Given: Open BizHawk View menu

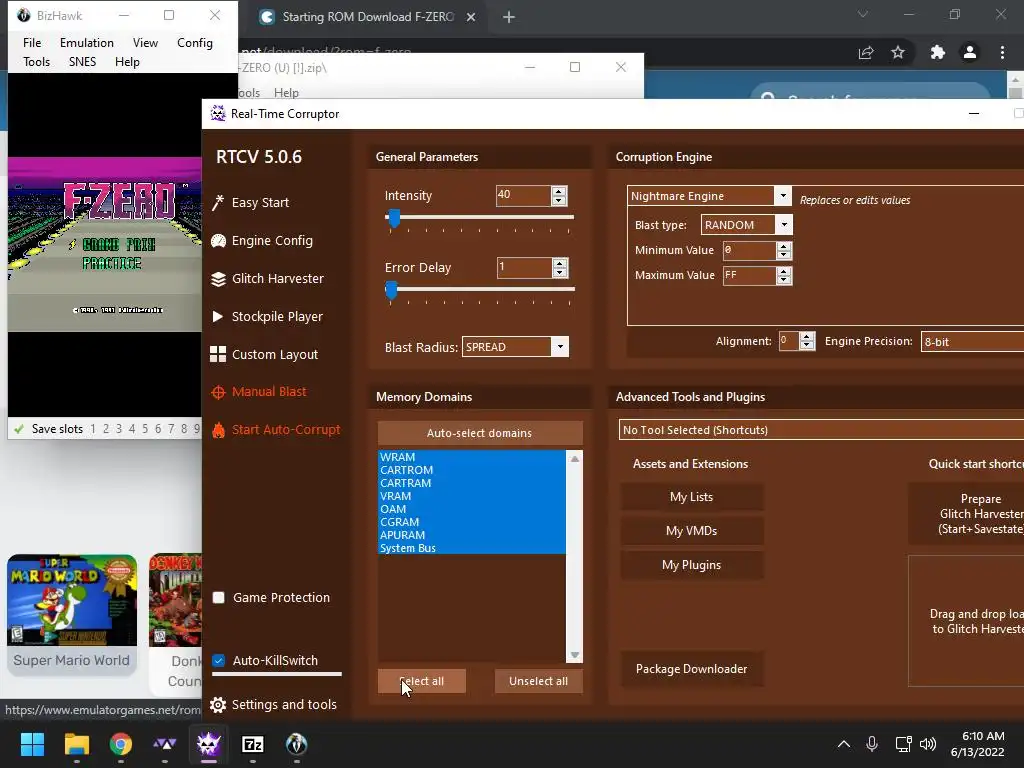Looking at the screenshot, I should point(146,42).
